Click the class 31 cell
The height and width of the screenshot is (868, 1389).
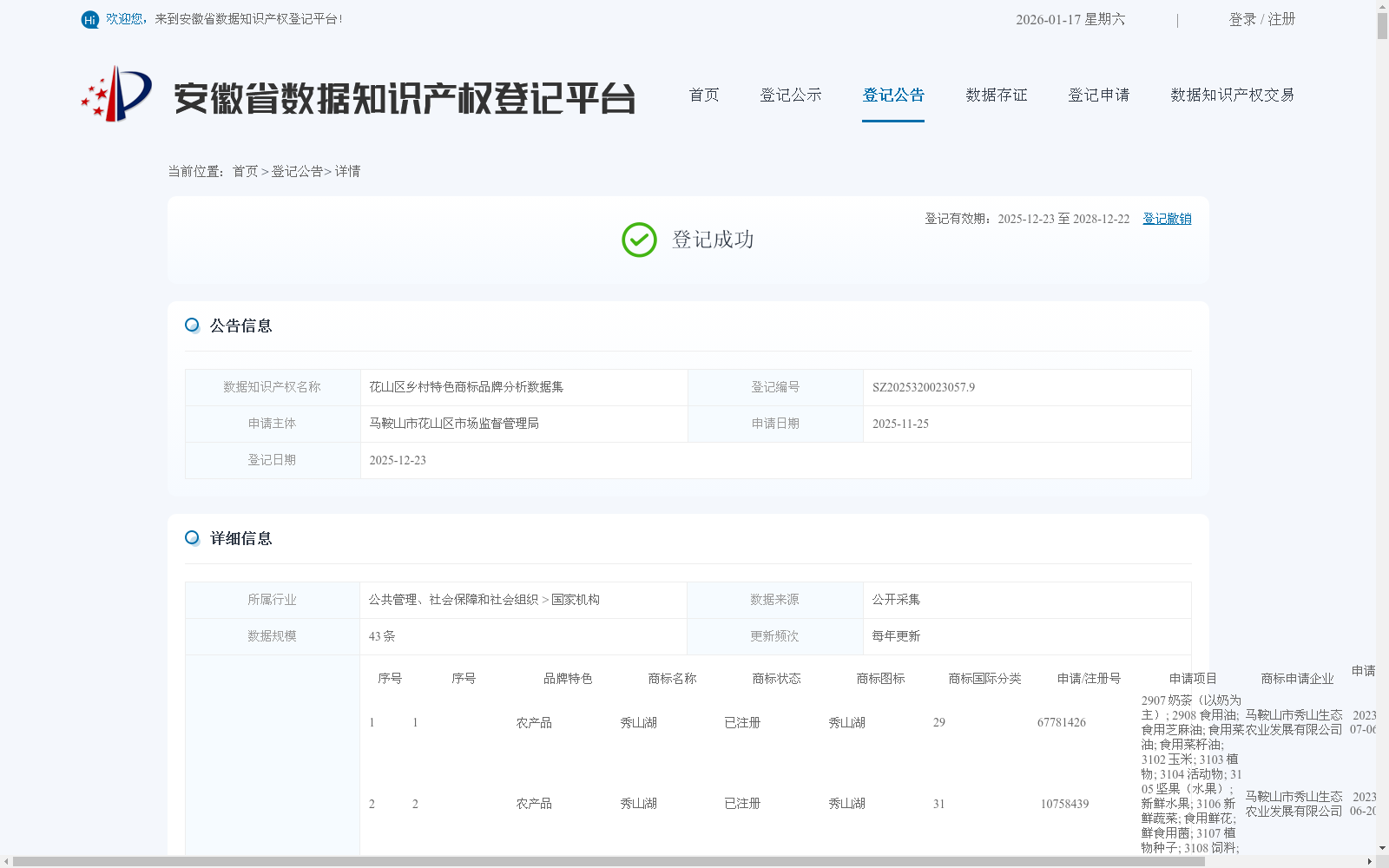[939, 804]
